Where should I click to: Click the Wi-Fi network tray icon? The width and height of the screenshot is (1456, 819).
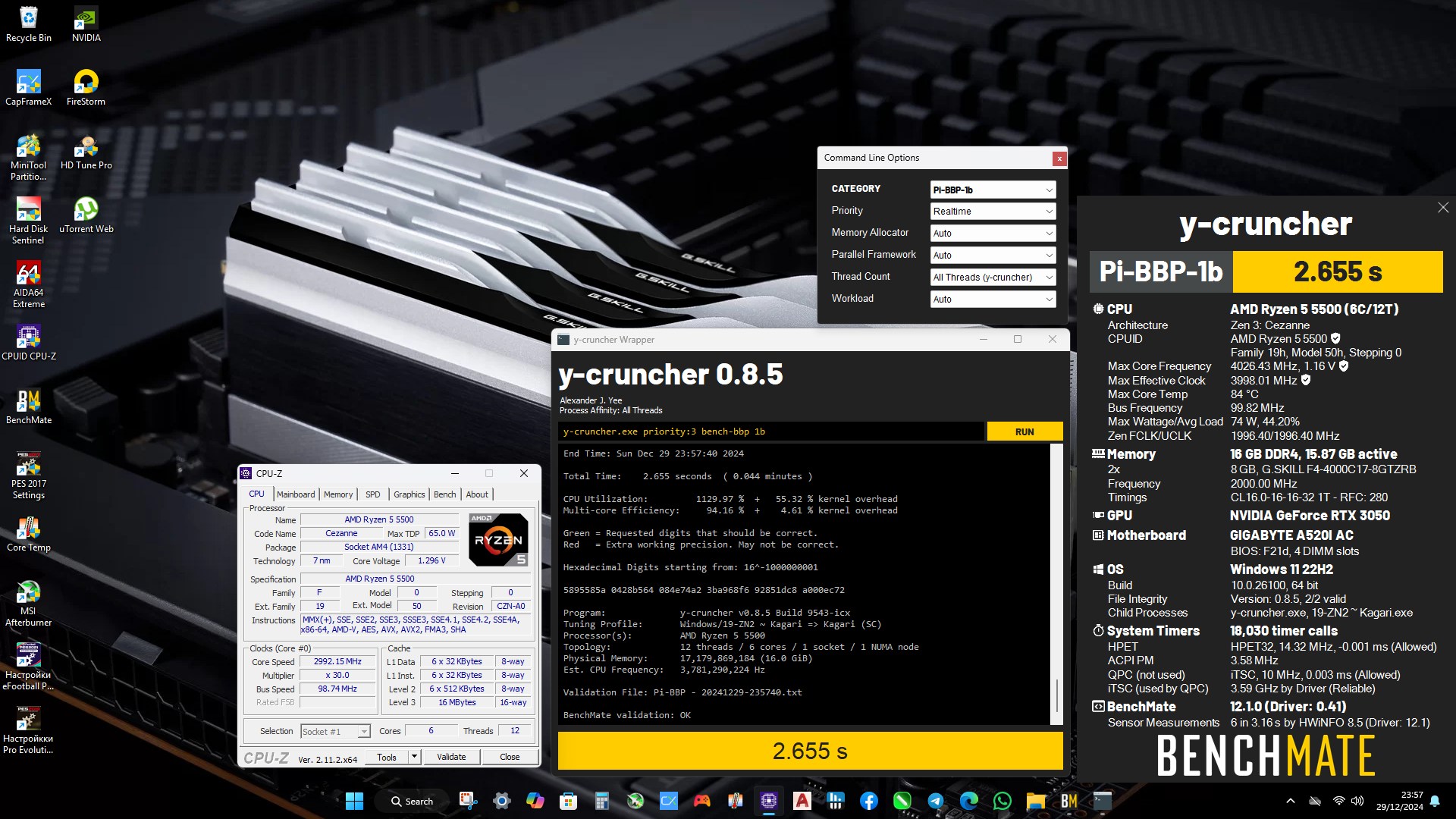[1338, 801]
